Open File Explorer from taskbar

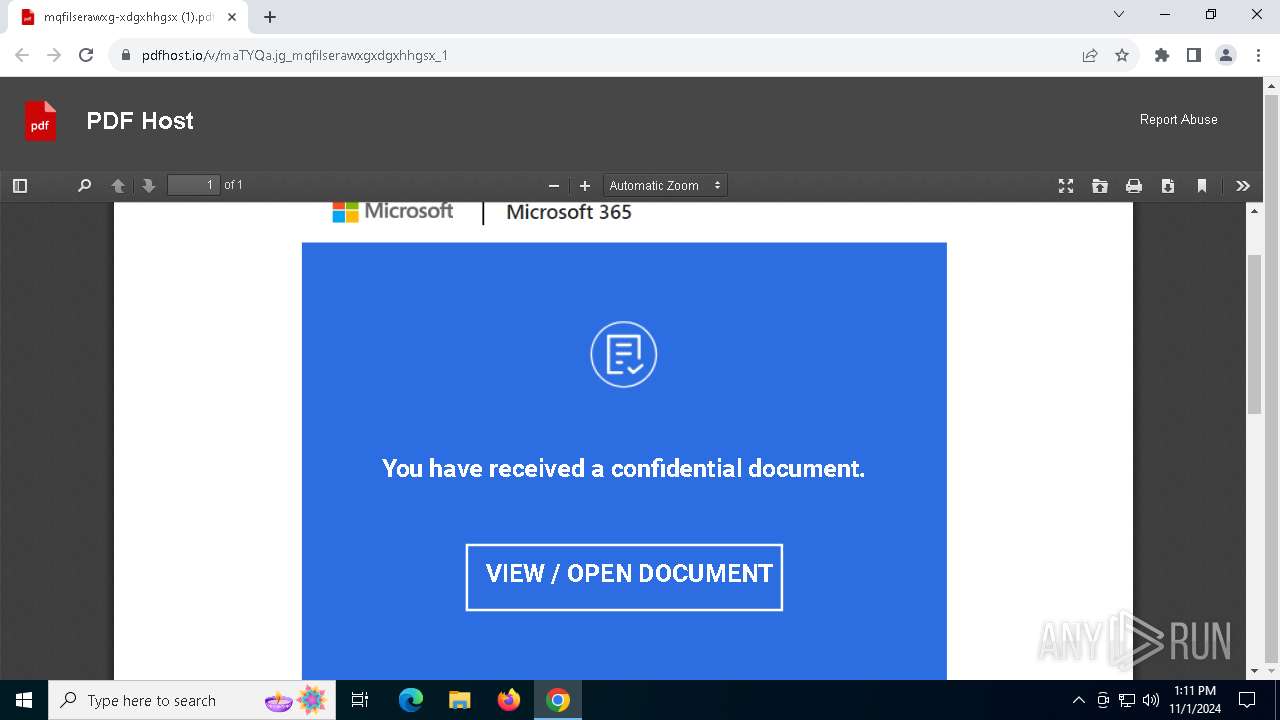pyautogui.click(x=459, y=700)
